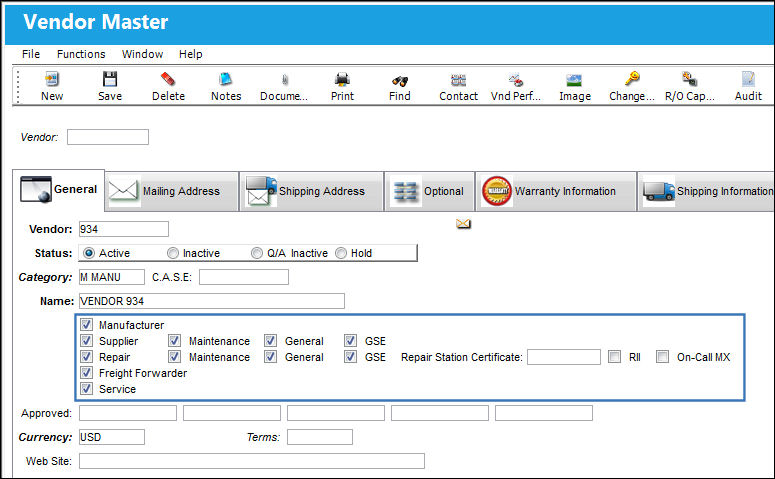This screenshot has height=479, width=775.
Task: Select the Q/A Inactive status option
Action: (257, 253)
